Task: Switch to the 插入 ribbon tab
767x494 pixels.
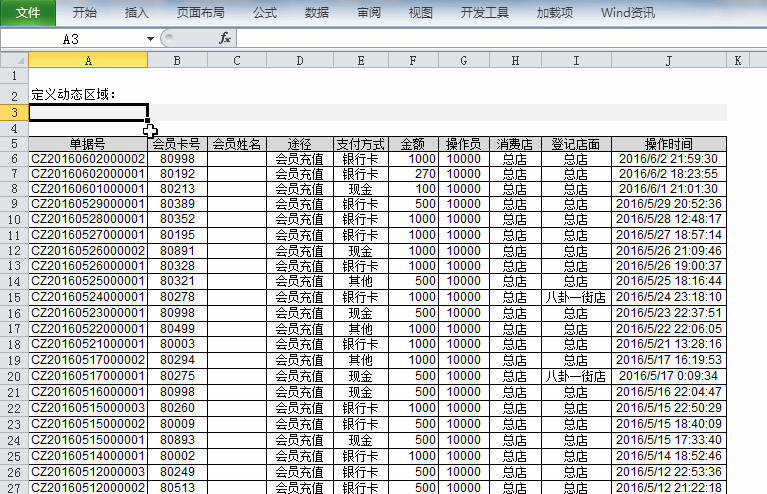Action: click(136, 12)
